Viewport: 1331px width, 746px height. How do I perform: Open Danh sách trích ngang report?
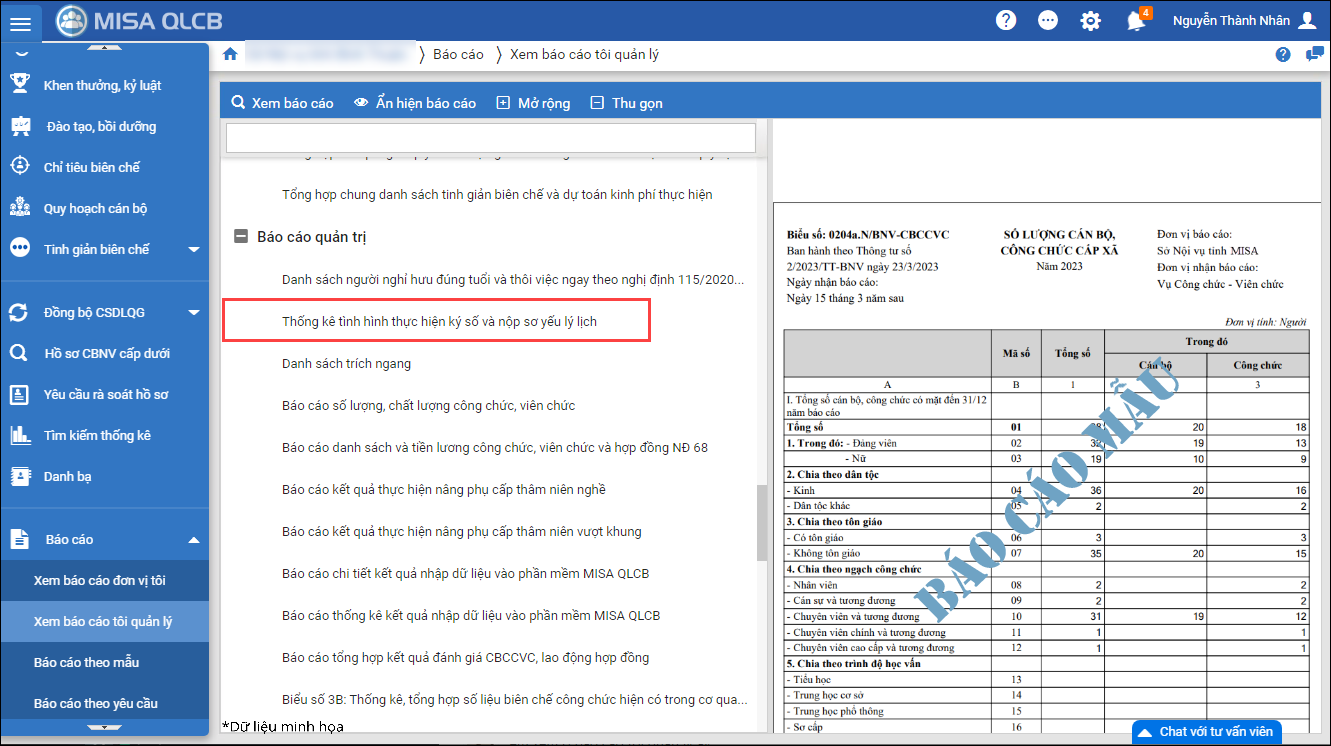346,364
